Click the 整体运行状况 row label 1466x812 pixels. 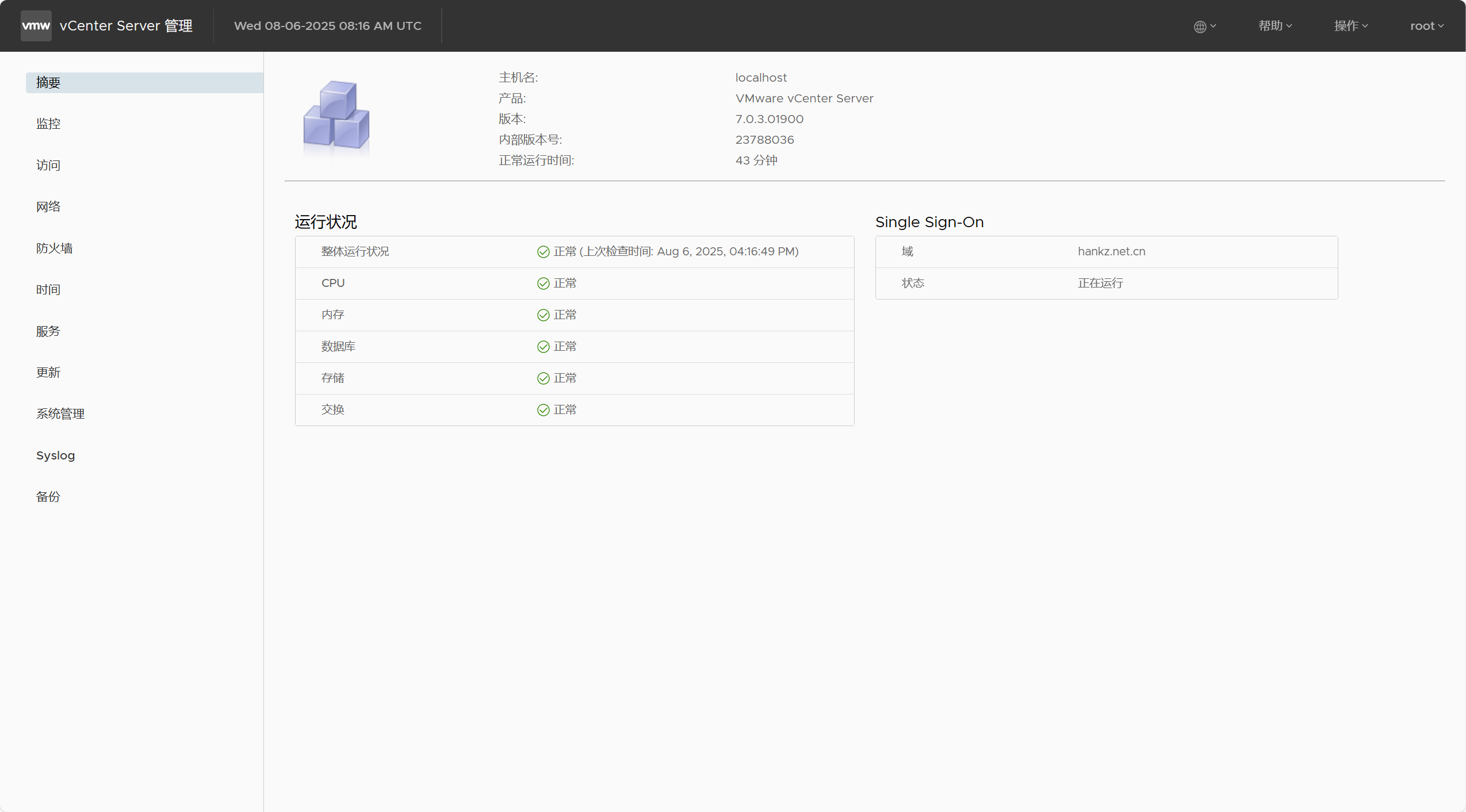click(x=355, y=252)
